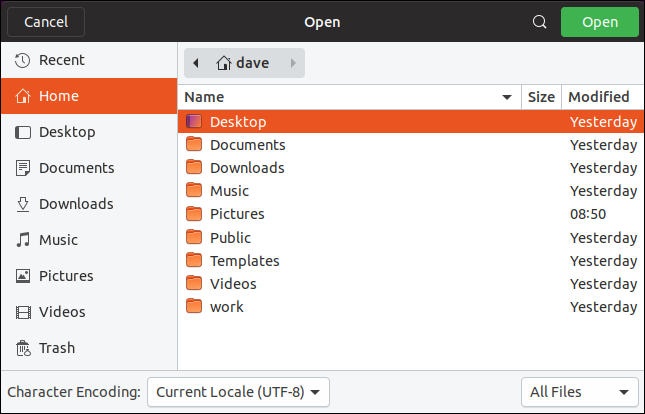Click the Name column sort arrow
Screen dimensions: 645x414
coord(507,97)
